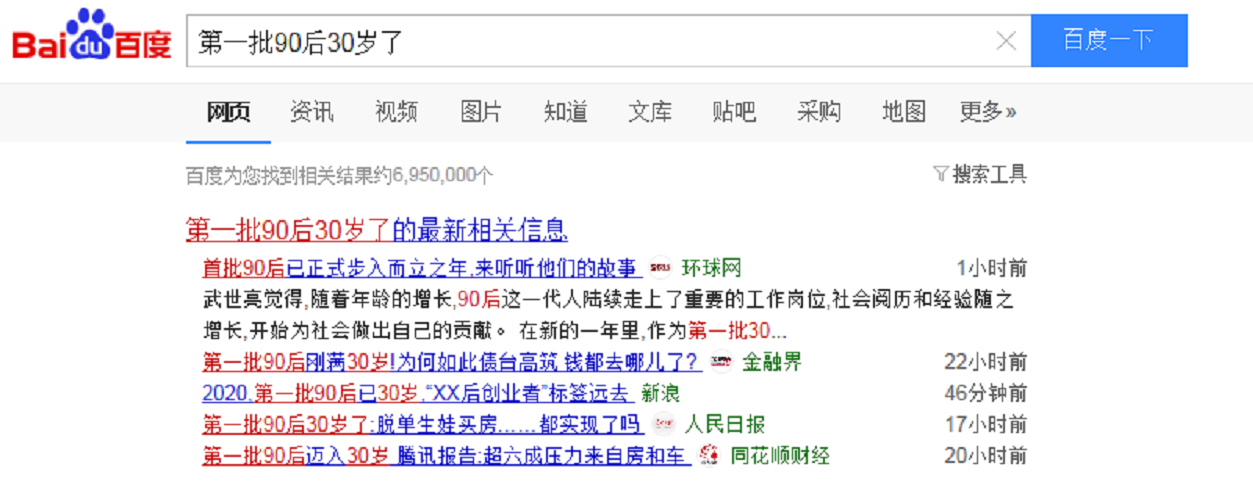This screenshot has width=1253, height=493.
Task: Click the 20小时前 timestamp
Action: click(986, 456)
